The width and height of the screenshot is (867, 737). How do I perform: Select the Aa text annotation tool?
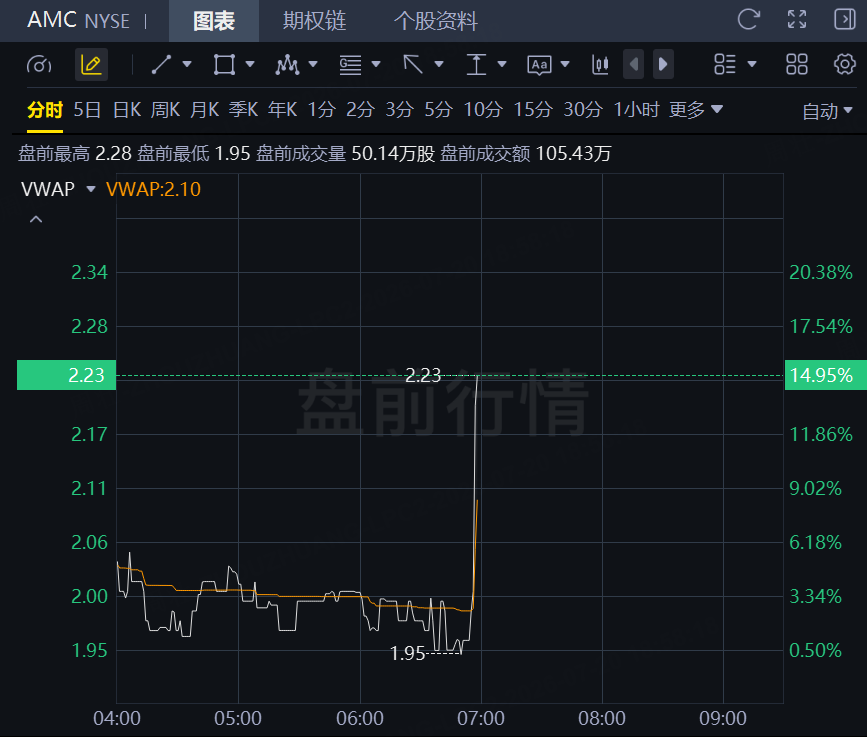(x=539, y=65)
